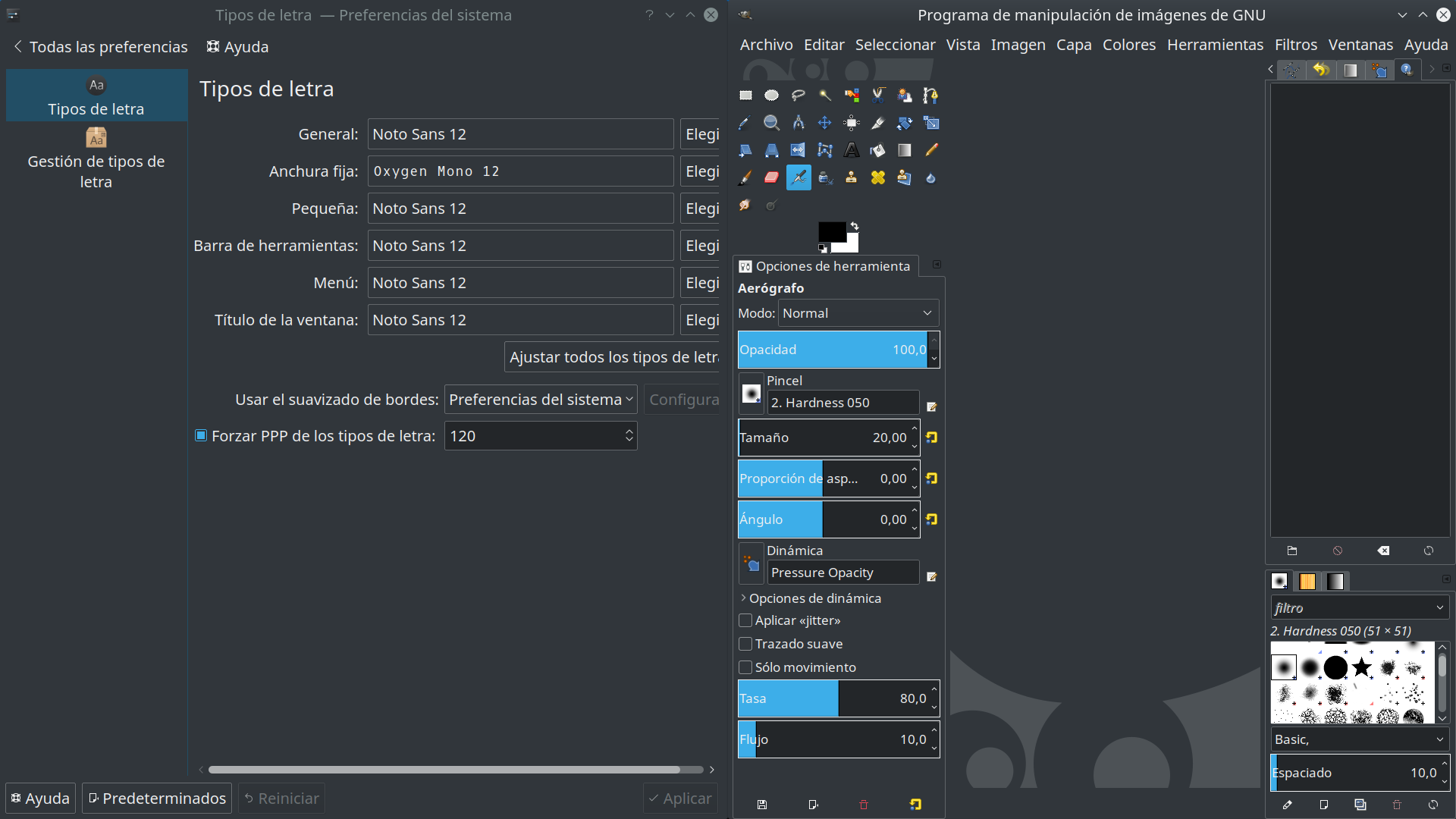The height and width of the screenshot is (819, 1456).
Task: Toggle Forzar PPP de los tipos de letra
Action: pyautogui.click(x=201, y=435)
